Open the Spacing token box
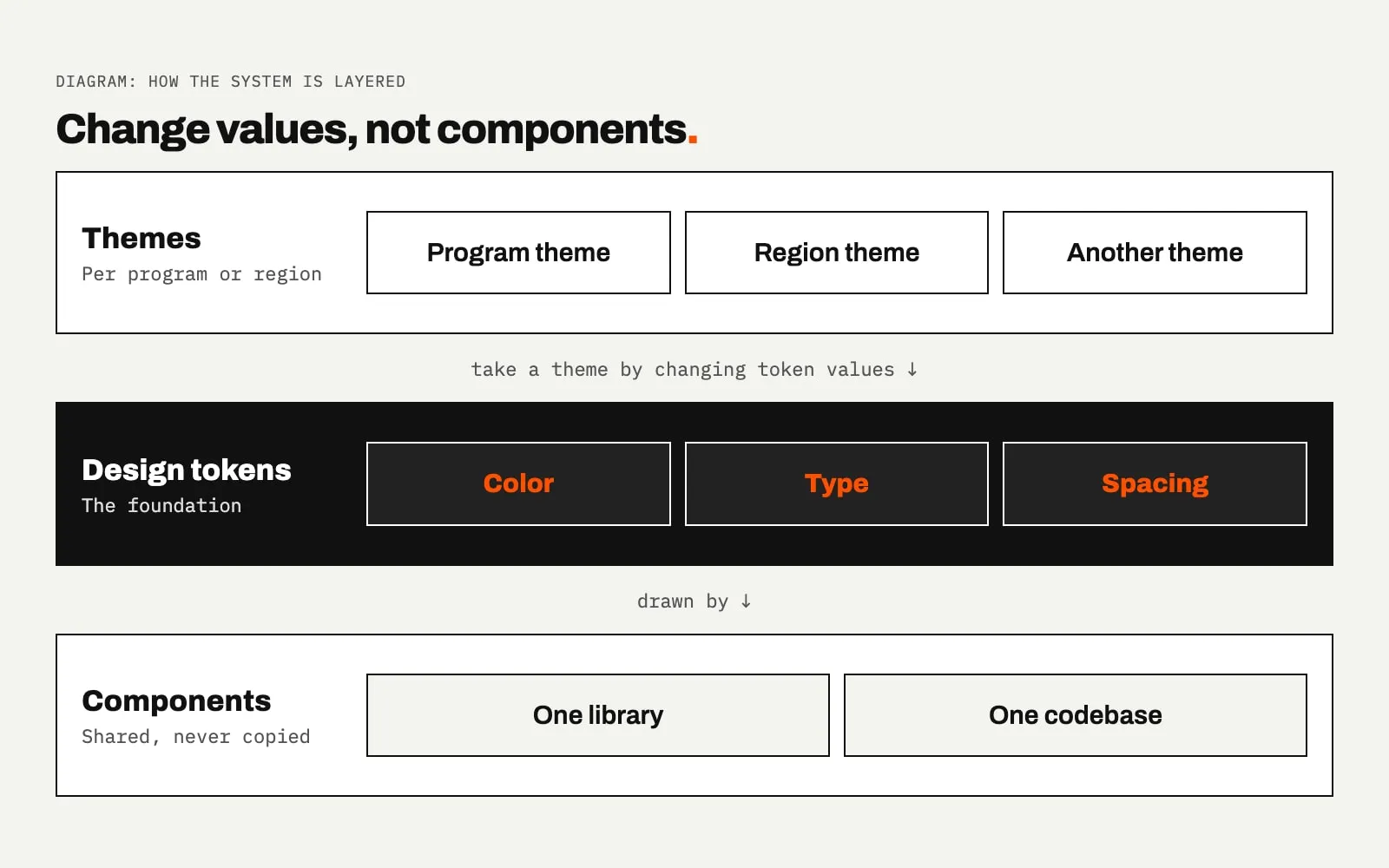1389x868 pixels. tap(1155, 483)
